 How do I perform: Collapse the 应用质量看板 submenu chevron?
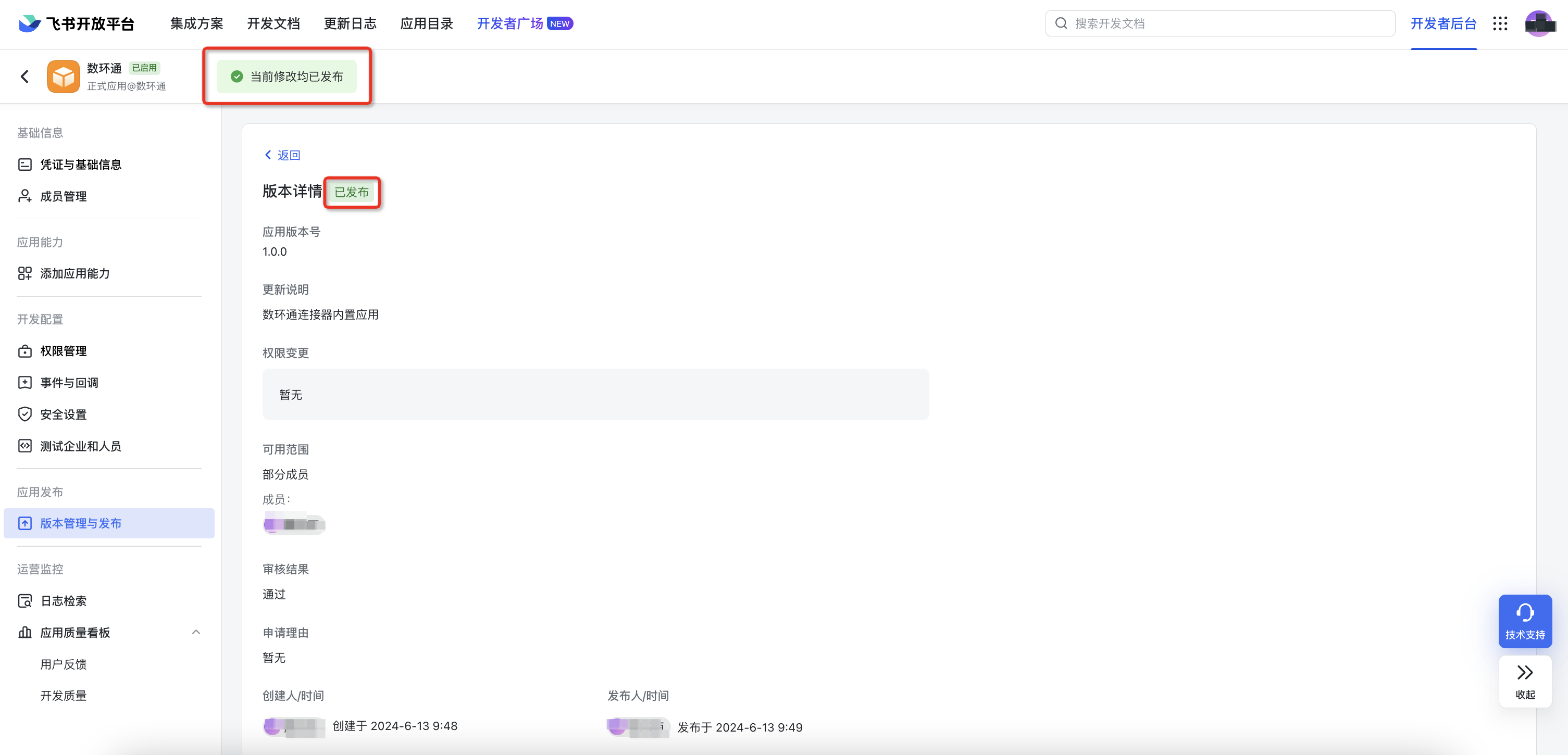point(196,632)
